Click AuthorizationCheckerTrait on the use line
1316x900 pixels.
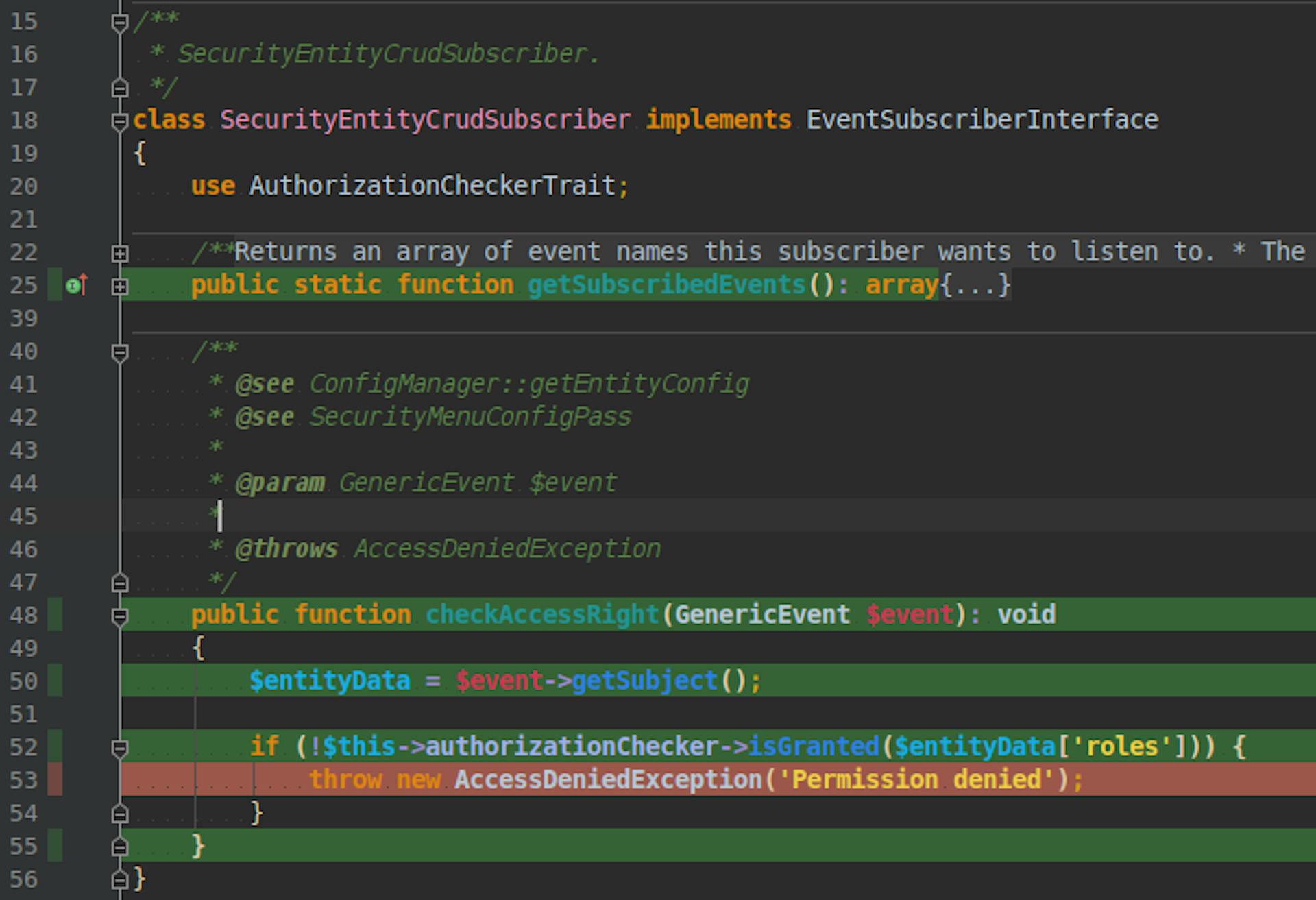tap(432, 186)
